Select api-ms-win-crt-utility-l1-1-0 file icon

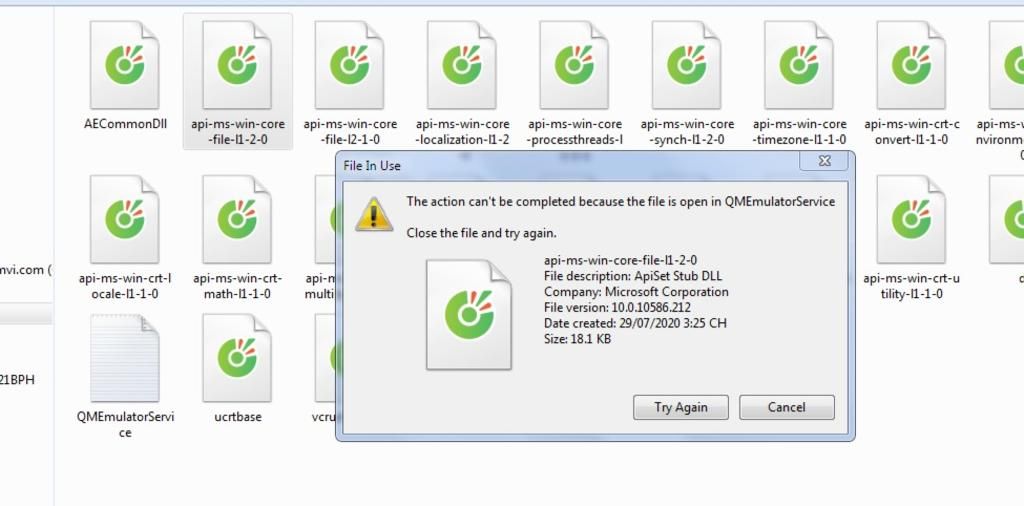pyautogui.click(x=911, y=219)
